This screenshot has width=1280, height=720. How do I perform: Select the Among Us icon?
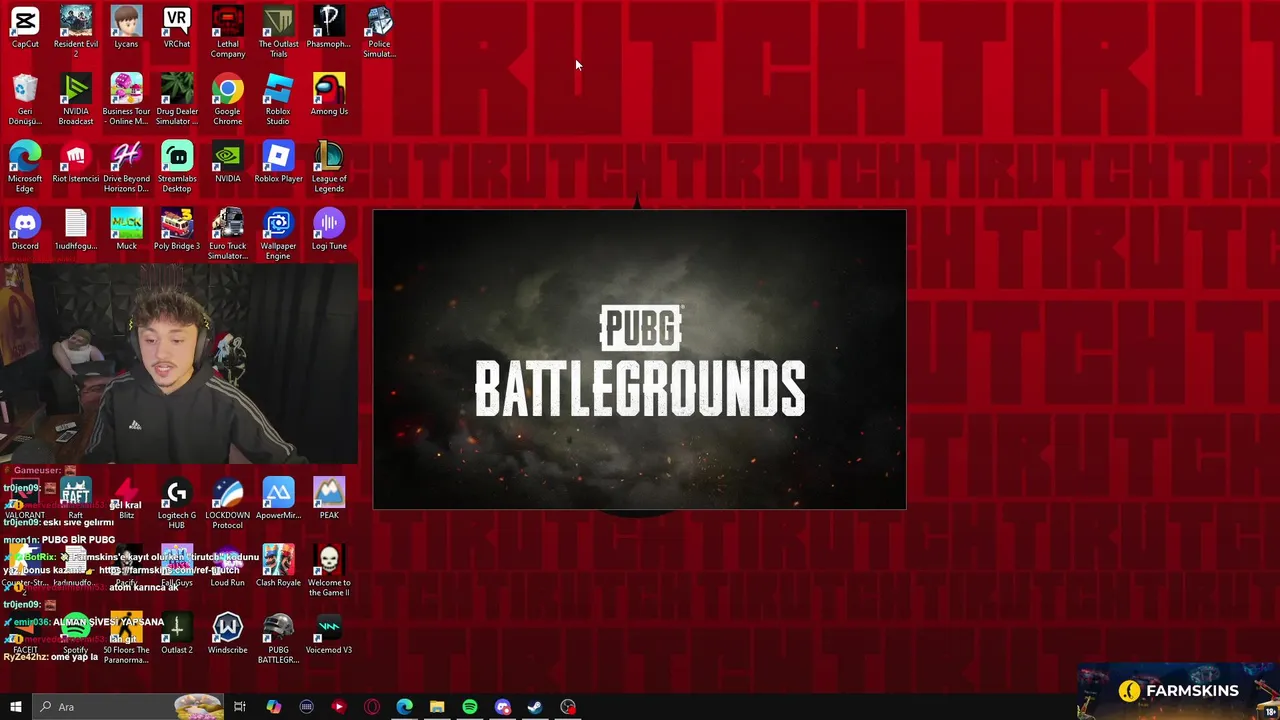click(328, 95)
